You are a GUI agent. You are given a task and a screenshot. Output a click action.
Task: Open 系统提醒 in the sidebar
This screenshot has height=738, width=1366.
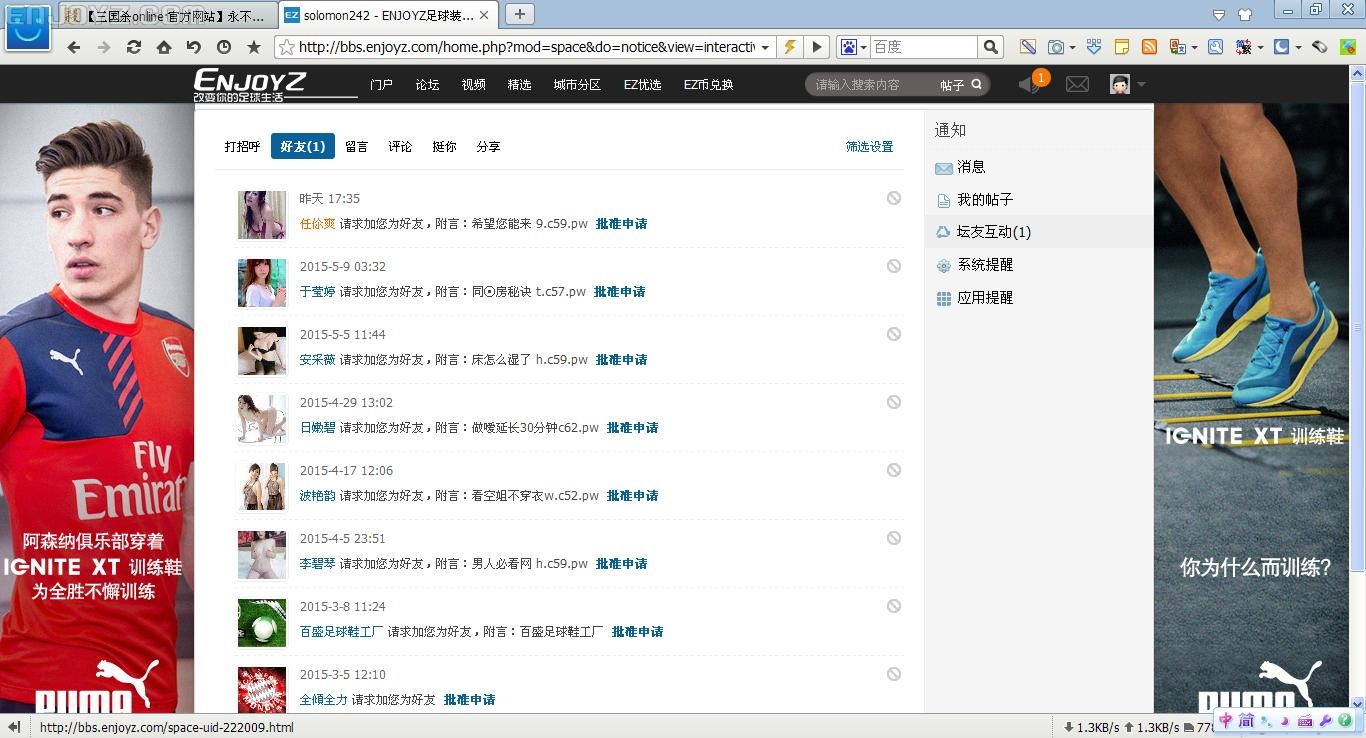(985, 265)
